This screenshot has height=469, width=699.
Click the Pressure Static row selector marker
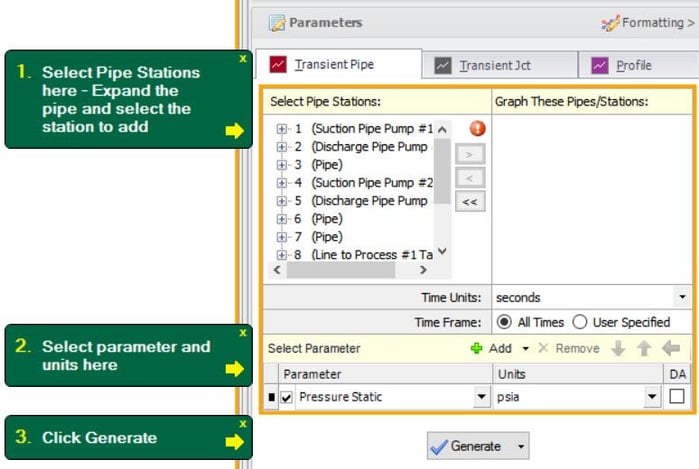[271, 397]
